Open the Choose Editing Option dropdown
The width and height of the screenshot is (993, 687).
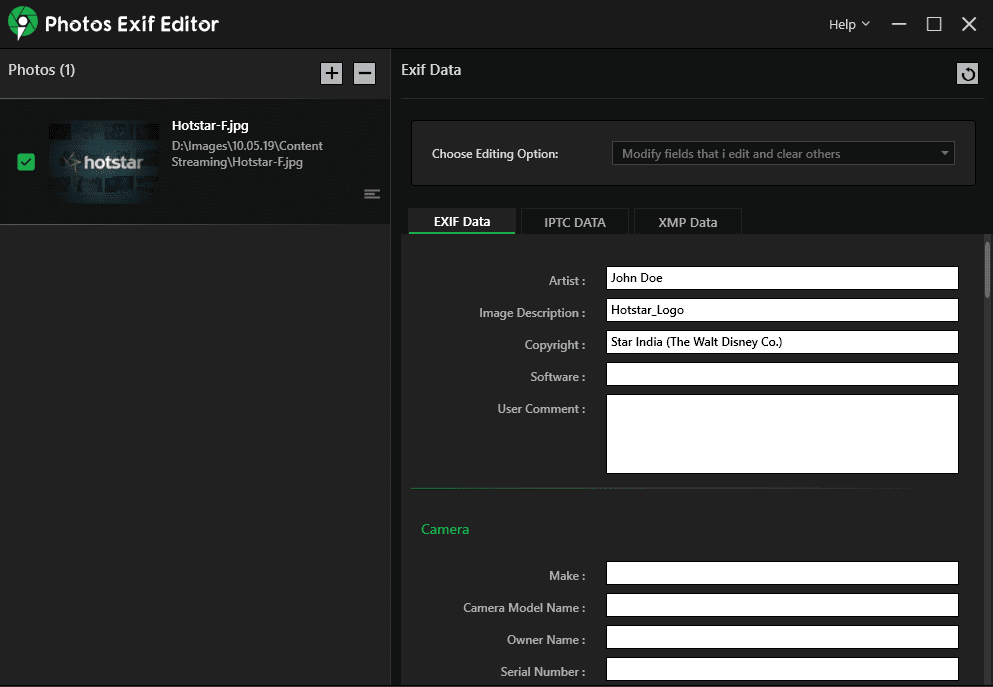[783, 154]
